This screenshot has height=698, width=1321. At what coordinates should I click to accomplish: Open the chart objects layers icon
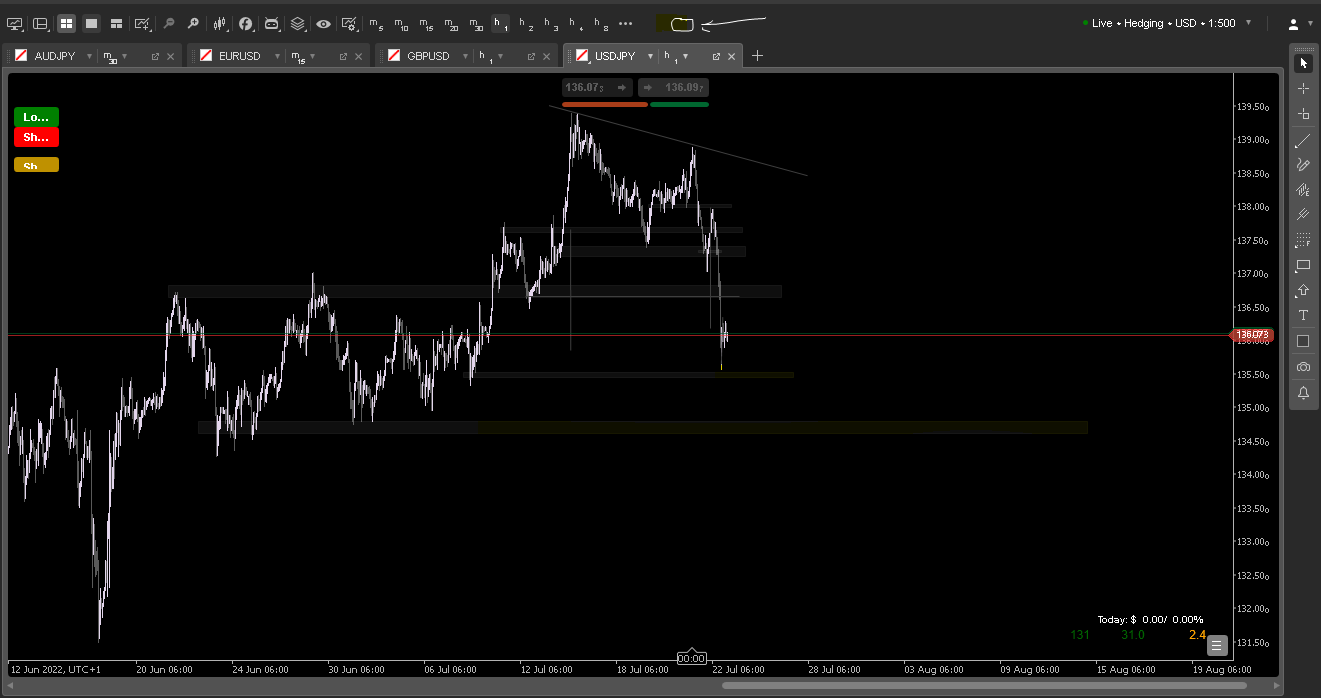[x=298, y=23]
